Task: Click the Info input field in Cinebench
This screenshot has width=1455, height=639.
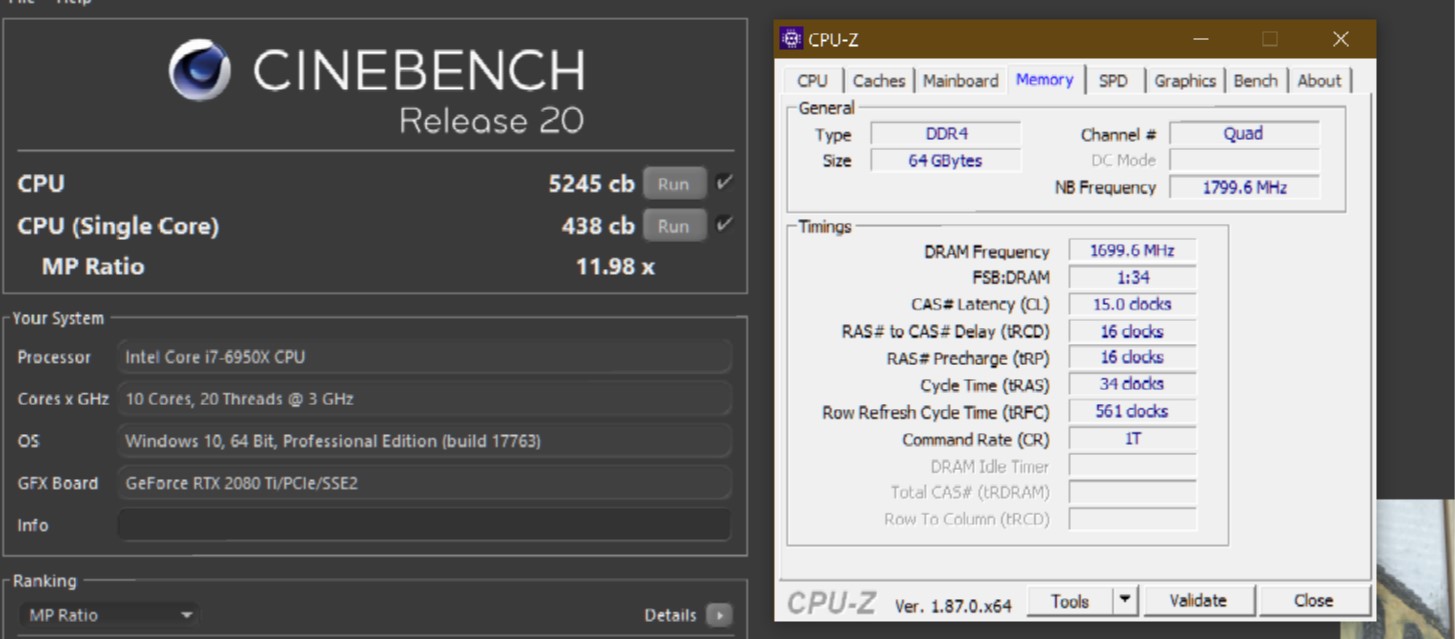Action: pyautogui.click(x=424, y=525)
